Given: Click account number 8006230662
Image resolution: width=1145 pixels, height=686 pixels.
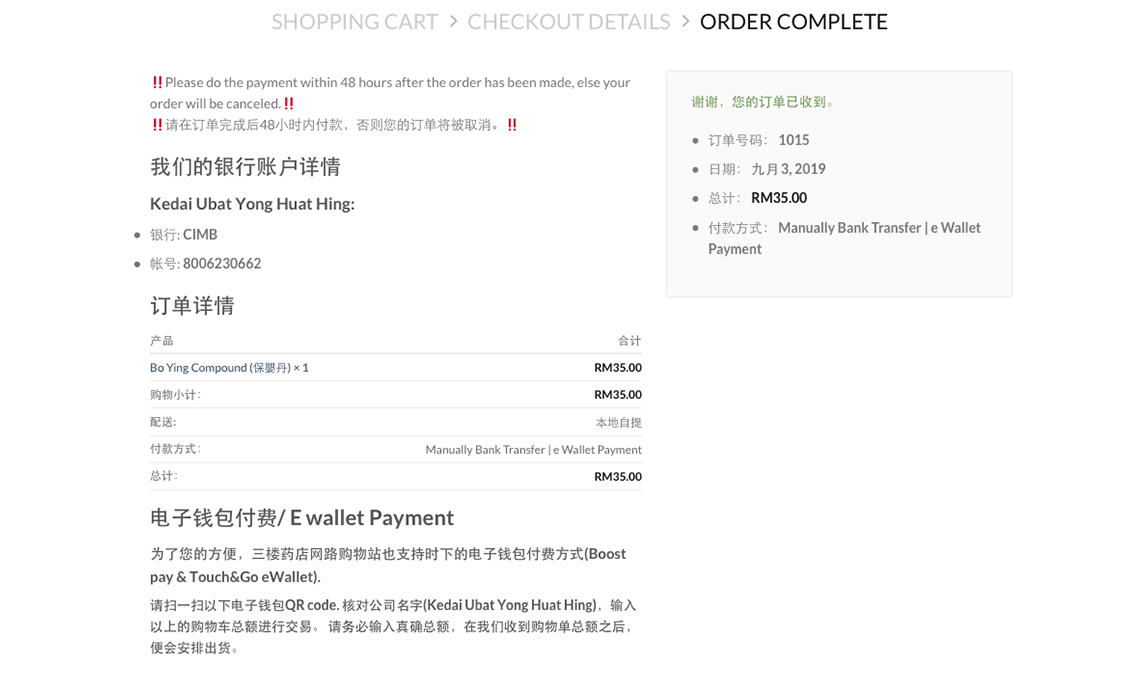Looking at the screenshot, I should click(222, 264).
